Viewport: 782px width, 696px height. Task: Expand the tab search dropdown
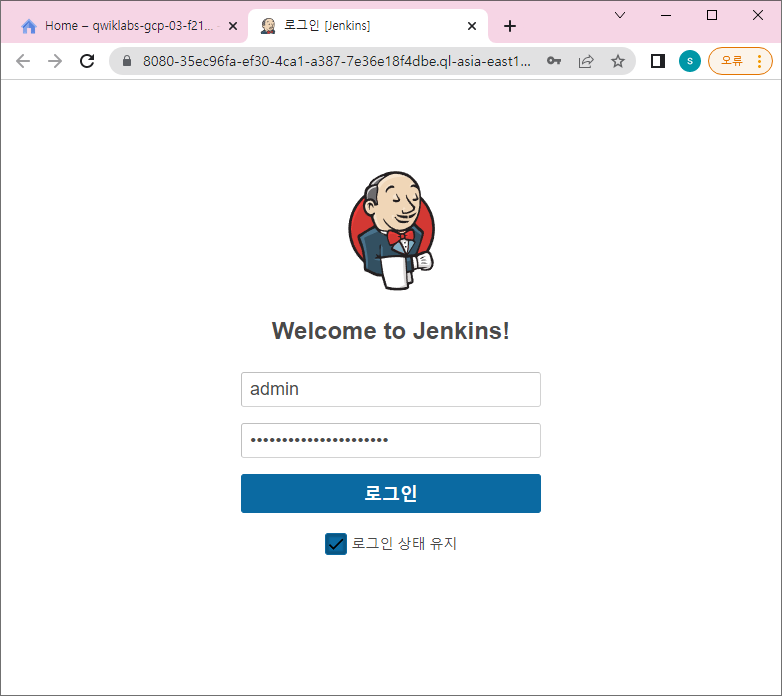[x=620, y=15]
